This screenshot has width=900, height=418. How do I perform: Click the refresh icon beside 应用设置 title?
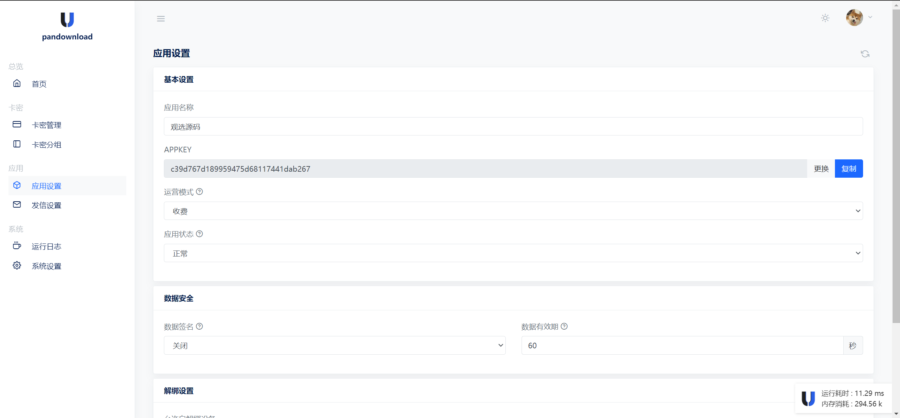pos(865,54)
